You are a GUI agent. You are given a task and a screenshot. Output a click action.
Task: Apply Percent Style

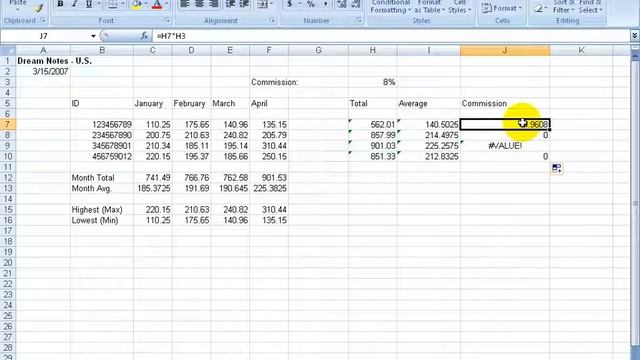pyautogui.click(x=311, y=4)
